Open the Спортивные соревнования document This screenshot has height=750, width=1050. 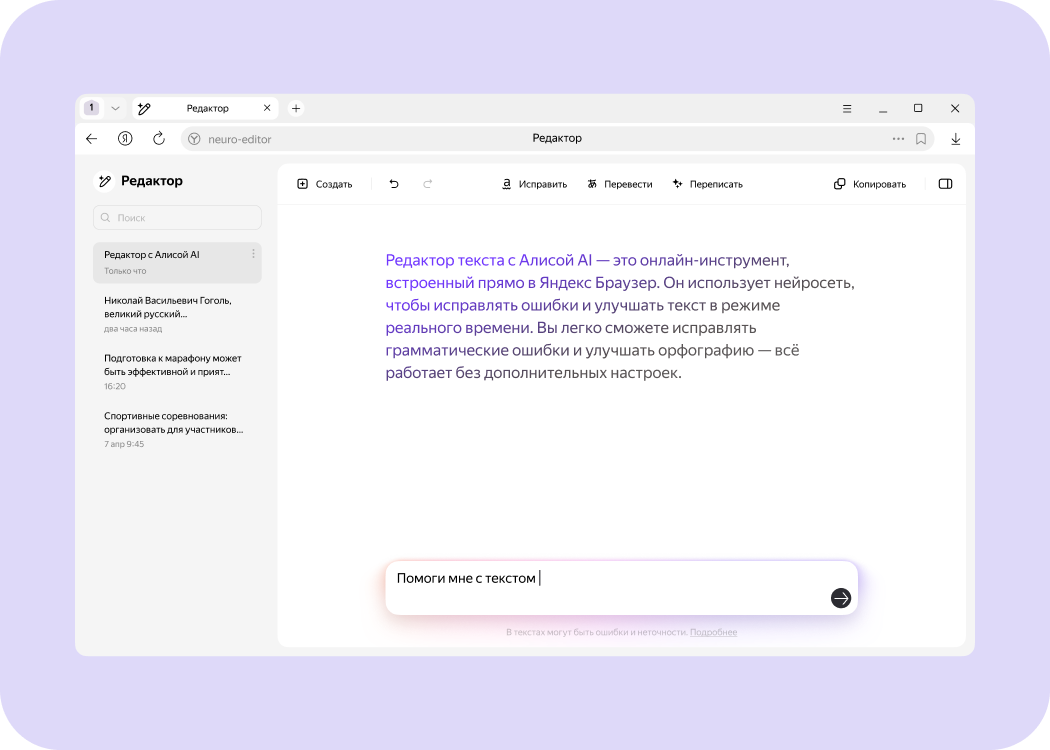click(x=177, y=429)
